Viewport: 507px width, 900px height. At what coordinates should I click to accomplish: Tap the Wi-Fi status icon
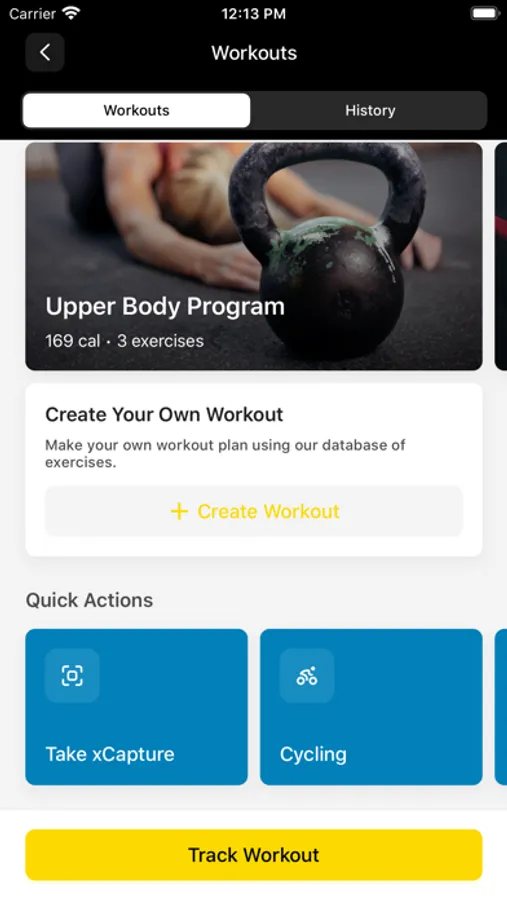(x=72, y=13)
